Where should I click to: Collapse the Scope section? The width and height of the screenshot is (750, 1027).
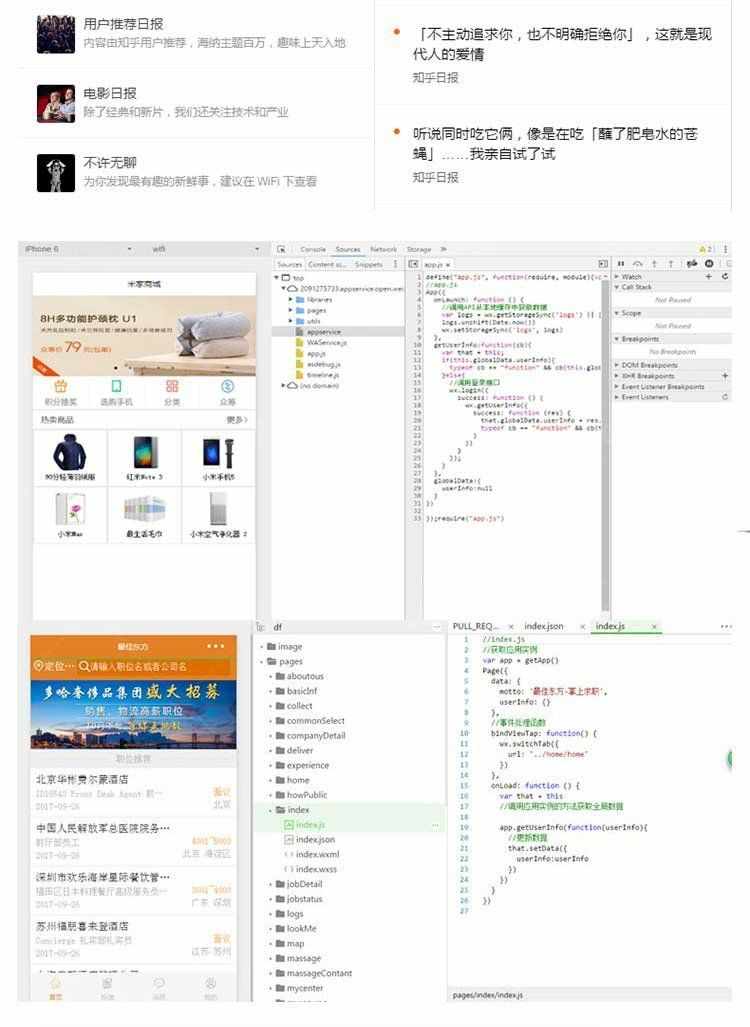click(617, 313)
